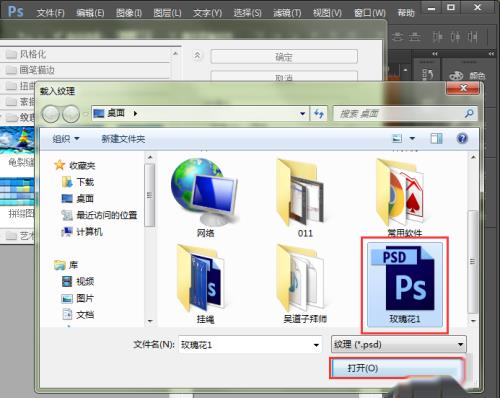Click 确定 in the filter gallery
500x398 pixels.
pos(284,57)
